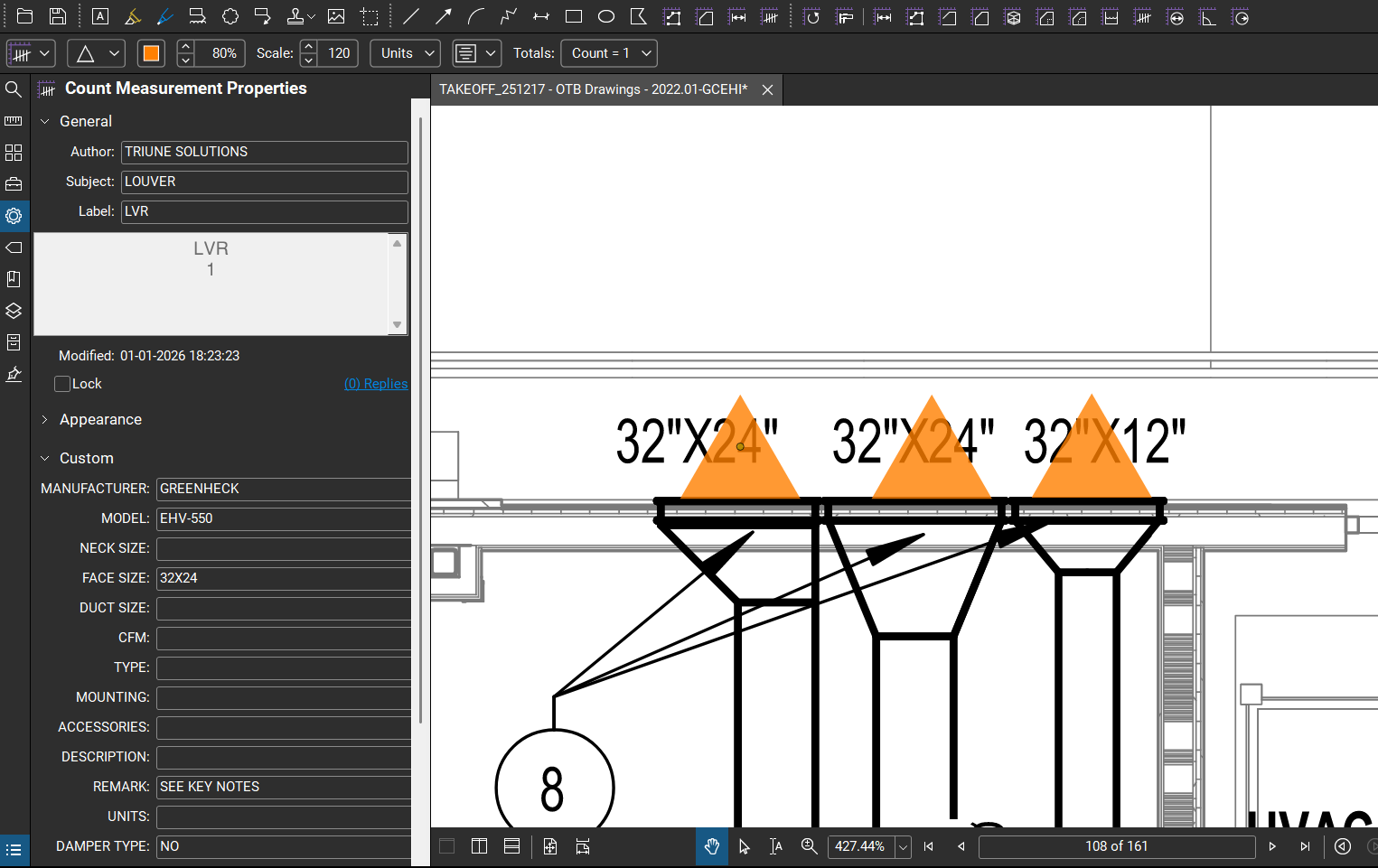Image resolution: width=1378 pixels, height=868 pixels.
Task: Select the Rectangle shape tool
Action: (574, 16)
